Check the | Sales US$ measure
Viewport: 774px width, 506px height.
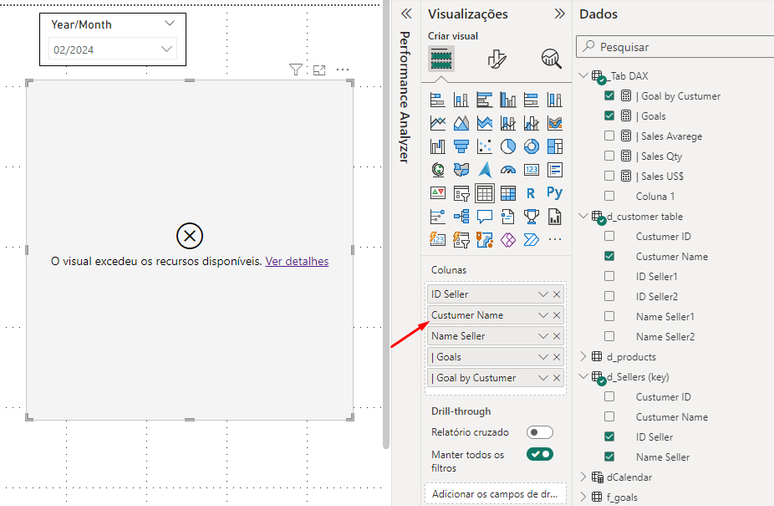point(609,176)
